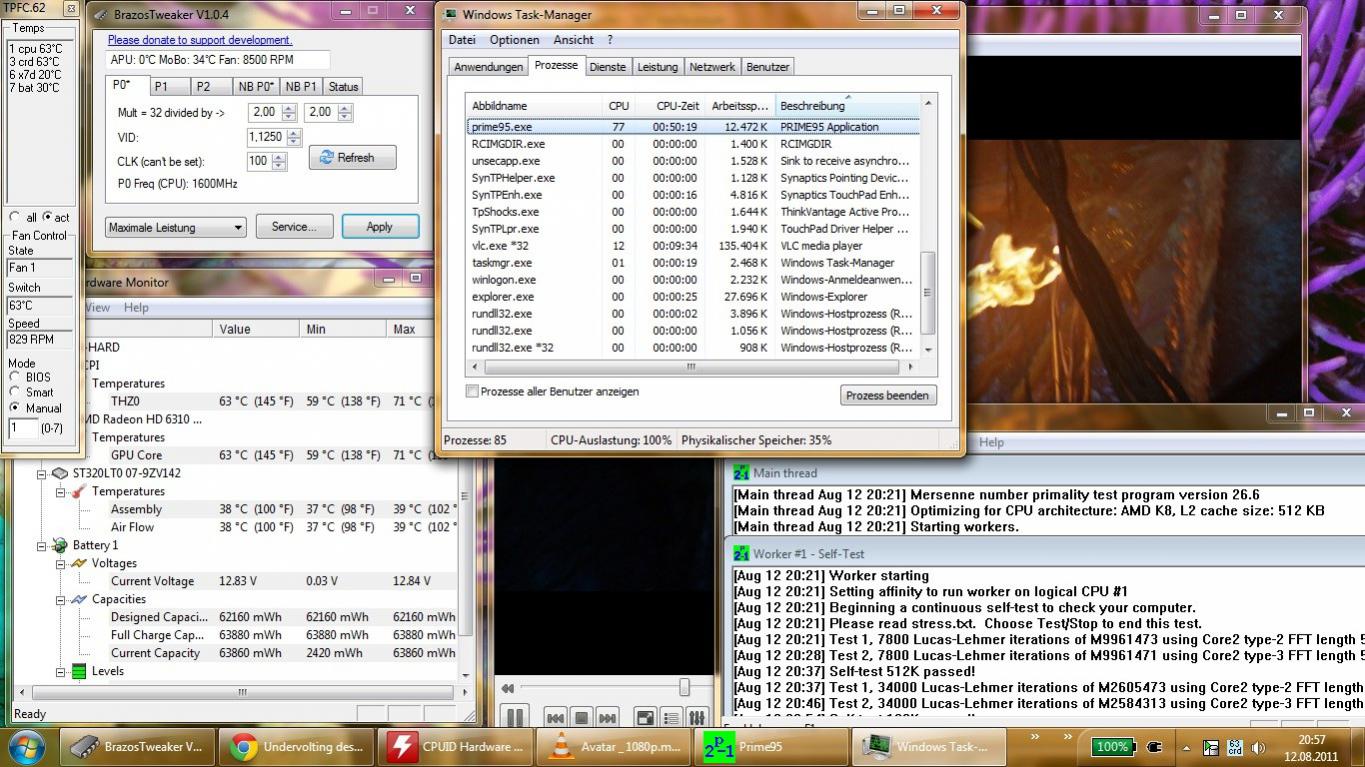Switch to Netzwerk tab
The width and height of the screenshot is (1365, 767).
coord(712,67)
